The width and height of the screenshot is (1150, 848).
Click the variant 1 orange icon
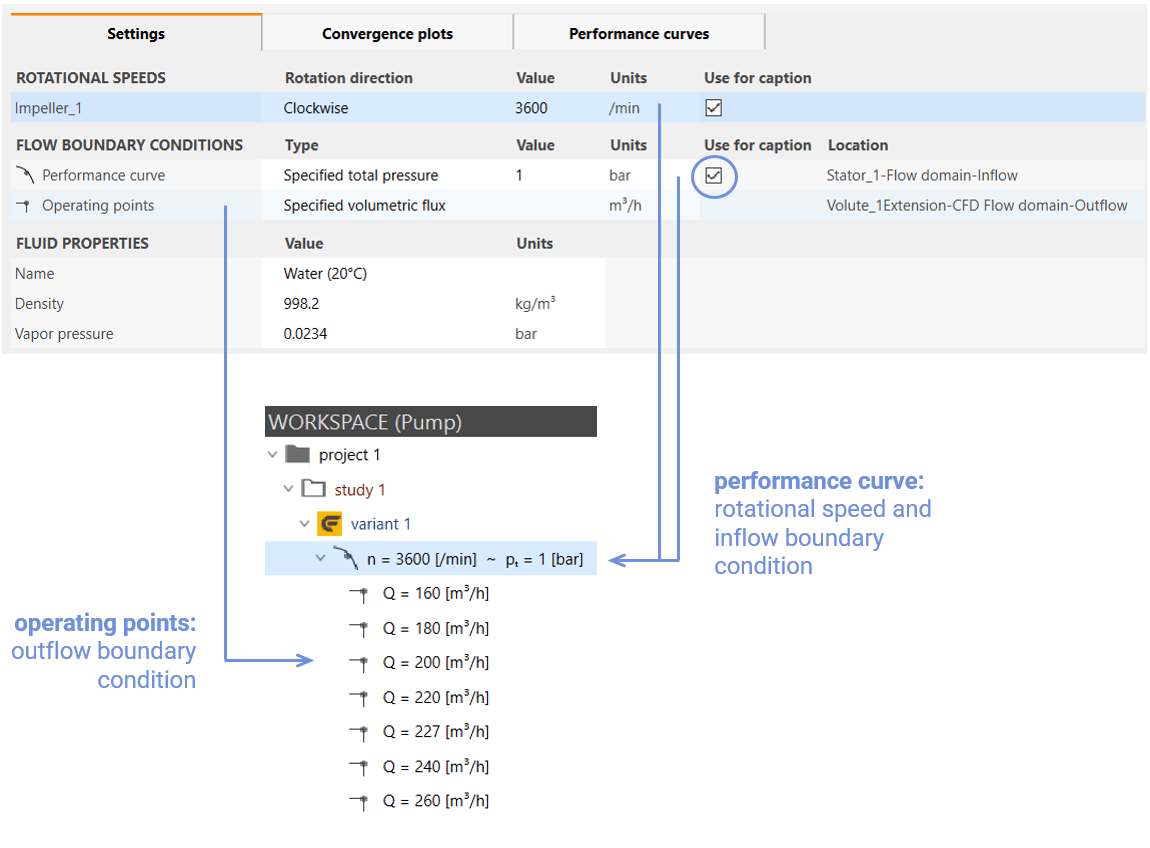click(329, 524)
